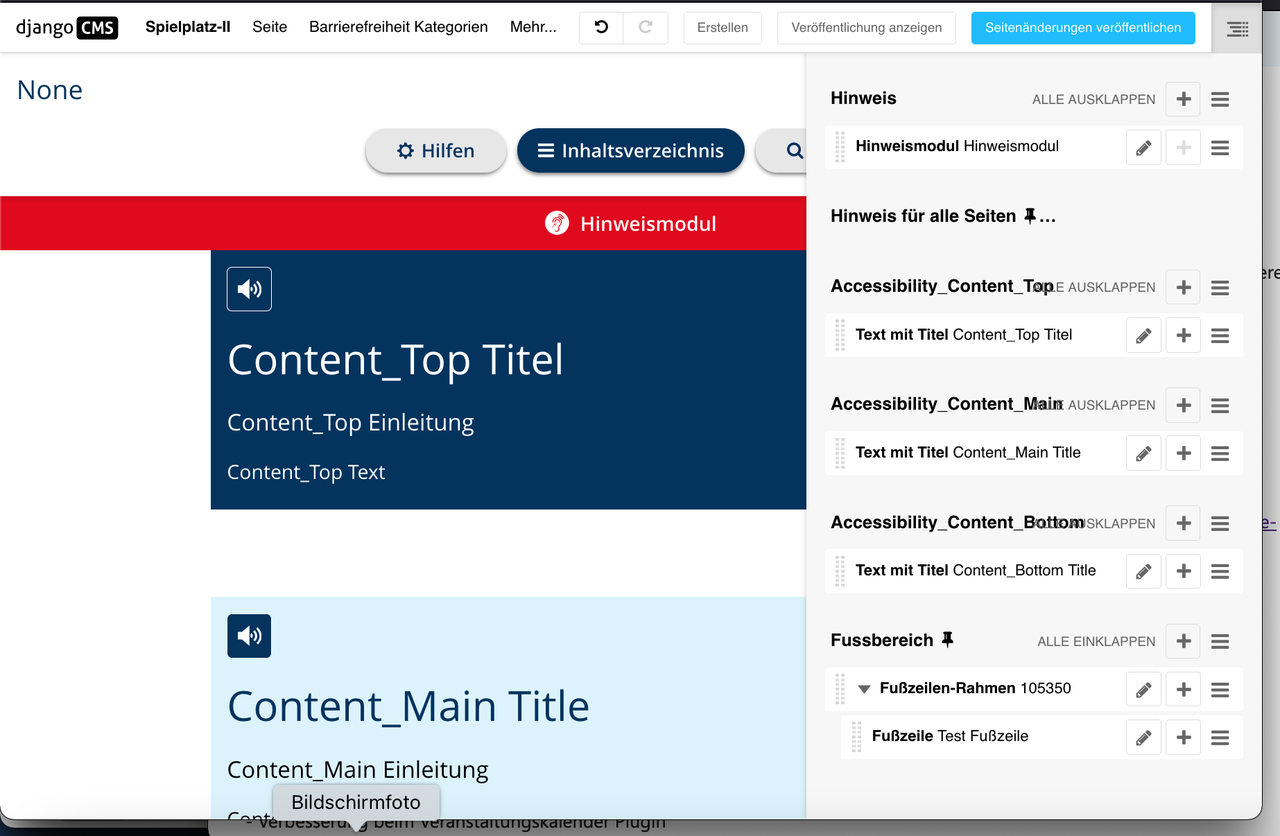Grab the Fußzeilen-Rahmen drag handle

click(x=840, y=689)
